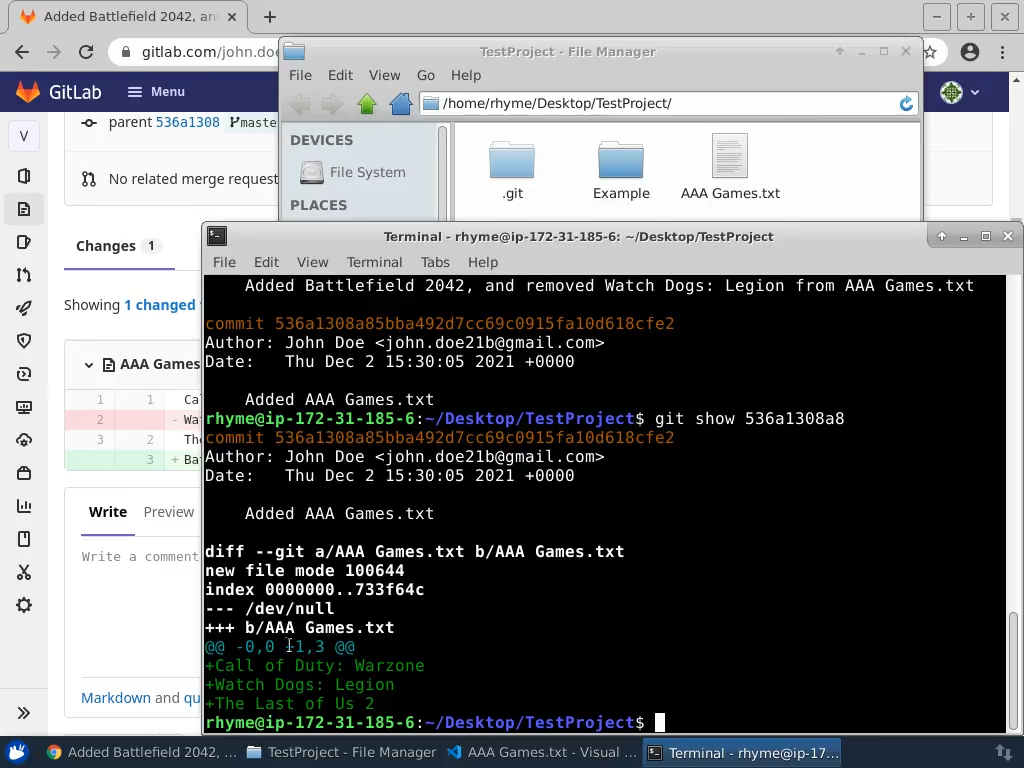The image size is (1024, 768).
Task: Open Terminal window File menu
Action: (x=224, y=262)
